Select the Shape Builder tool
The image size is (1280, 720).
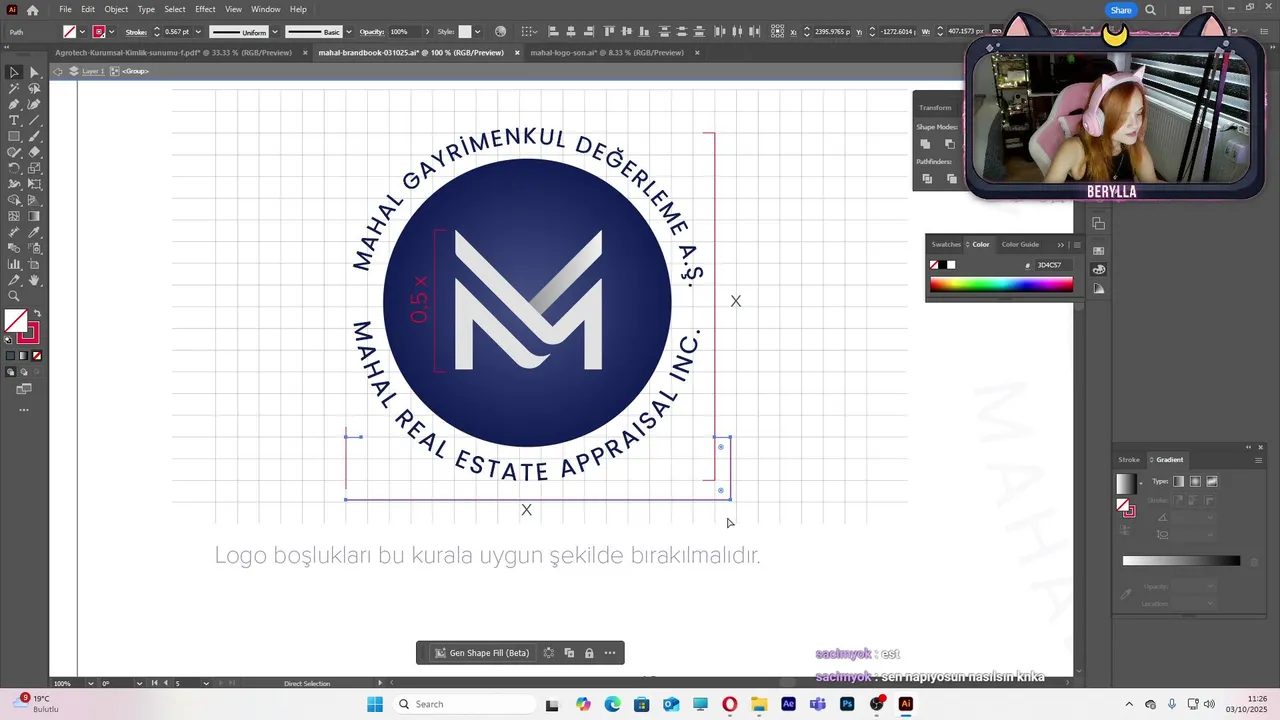click(x=14, y=201)
